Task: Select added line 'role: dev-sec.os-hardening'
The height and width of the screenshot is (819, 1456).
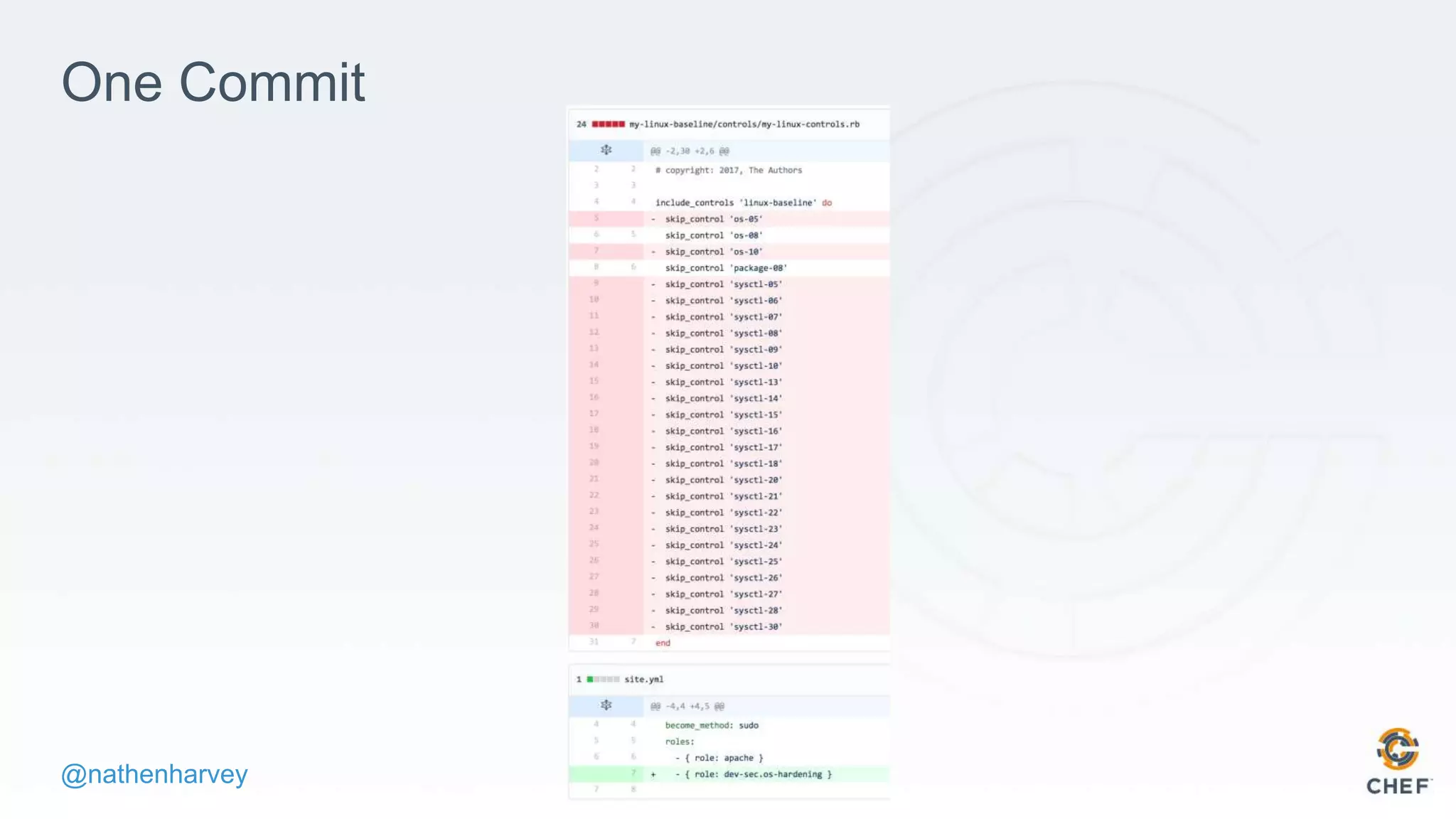Action: point(729,775)
